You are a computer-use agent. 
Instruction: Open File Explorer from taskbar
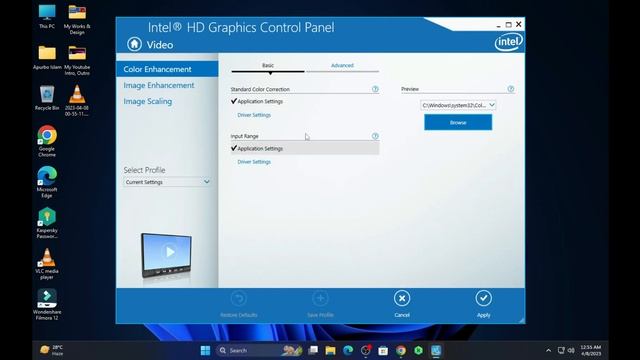pos(330,350)
